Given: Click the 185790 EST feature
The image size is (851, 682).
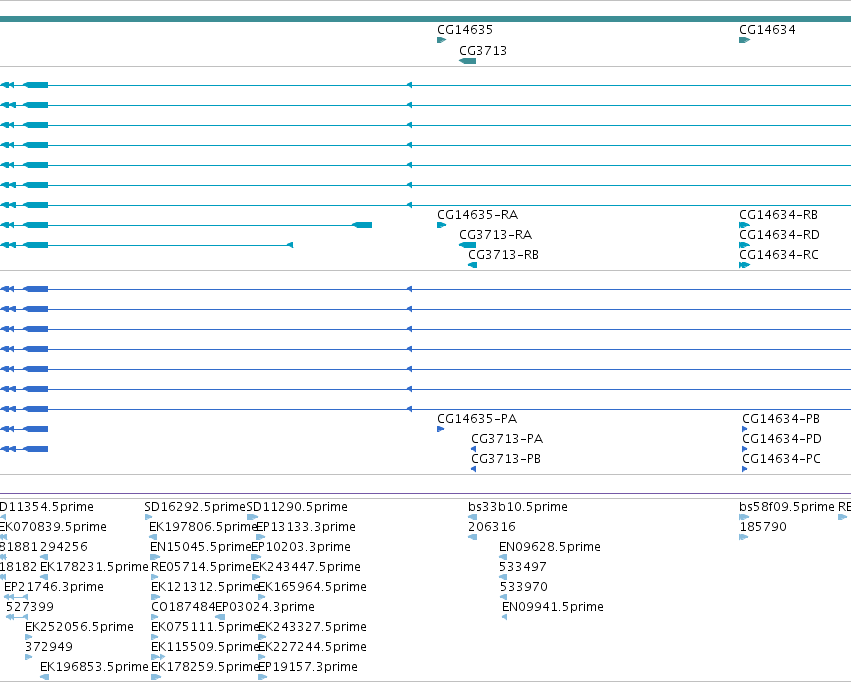Looking at the screenshot, I should tap(744, 537).
